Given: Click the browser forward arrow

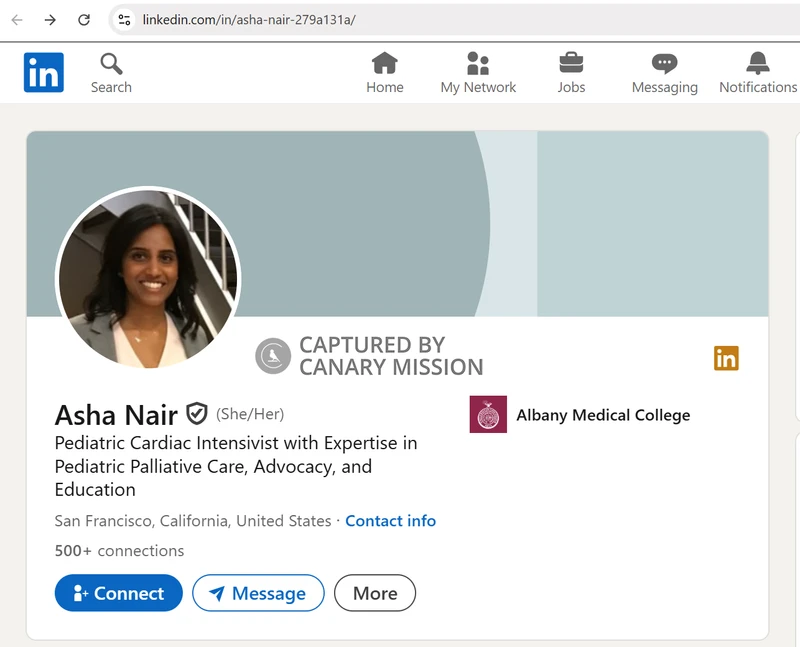Looking at the screenshot, I should (x=50, y=20).
